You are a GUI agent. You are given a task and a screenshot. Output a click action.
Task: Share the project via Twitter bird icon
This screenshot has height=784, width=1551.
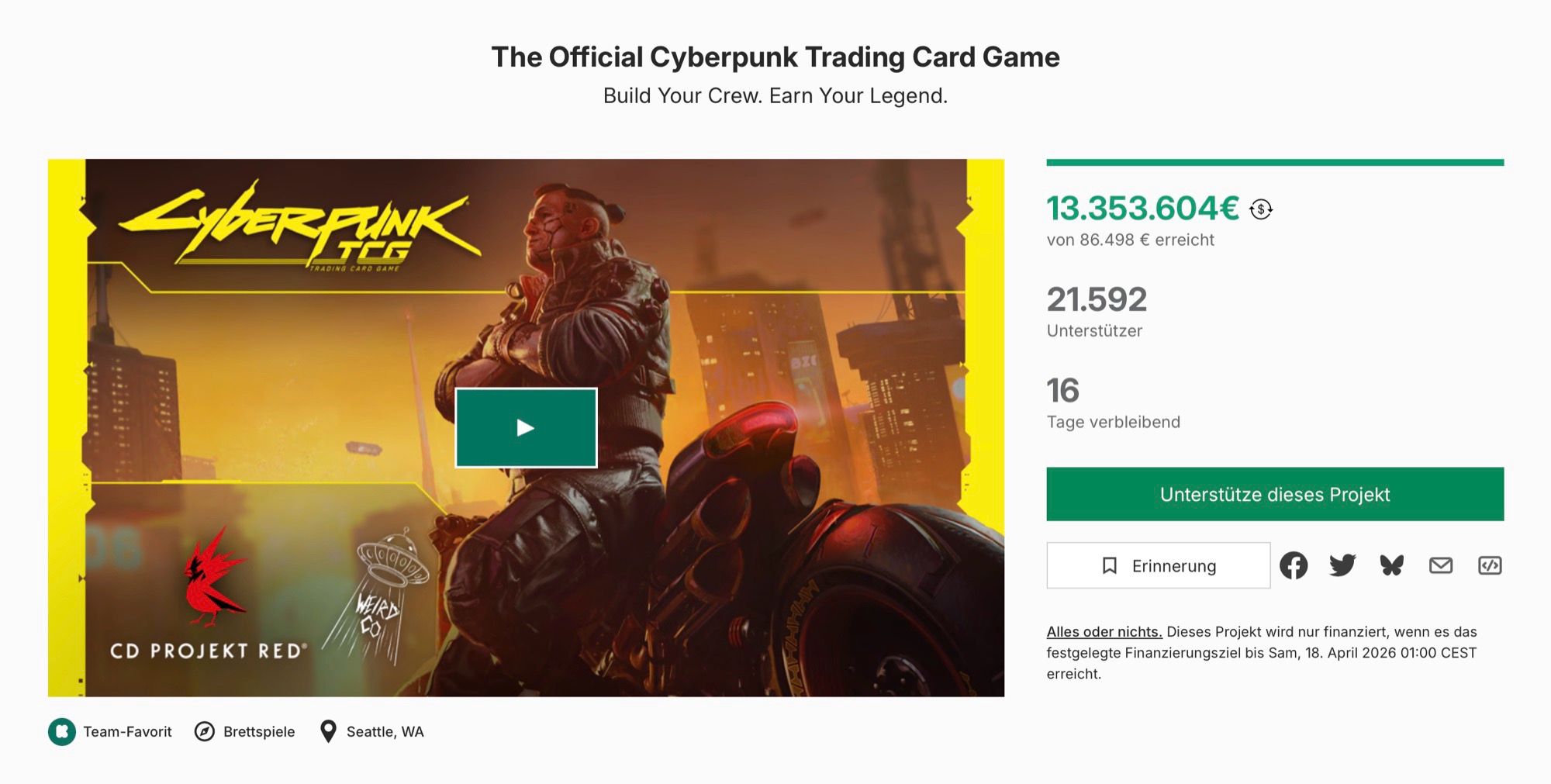click(x=1342, y=565)
